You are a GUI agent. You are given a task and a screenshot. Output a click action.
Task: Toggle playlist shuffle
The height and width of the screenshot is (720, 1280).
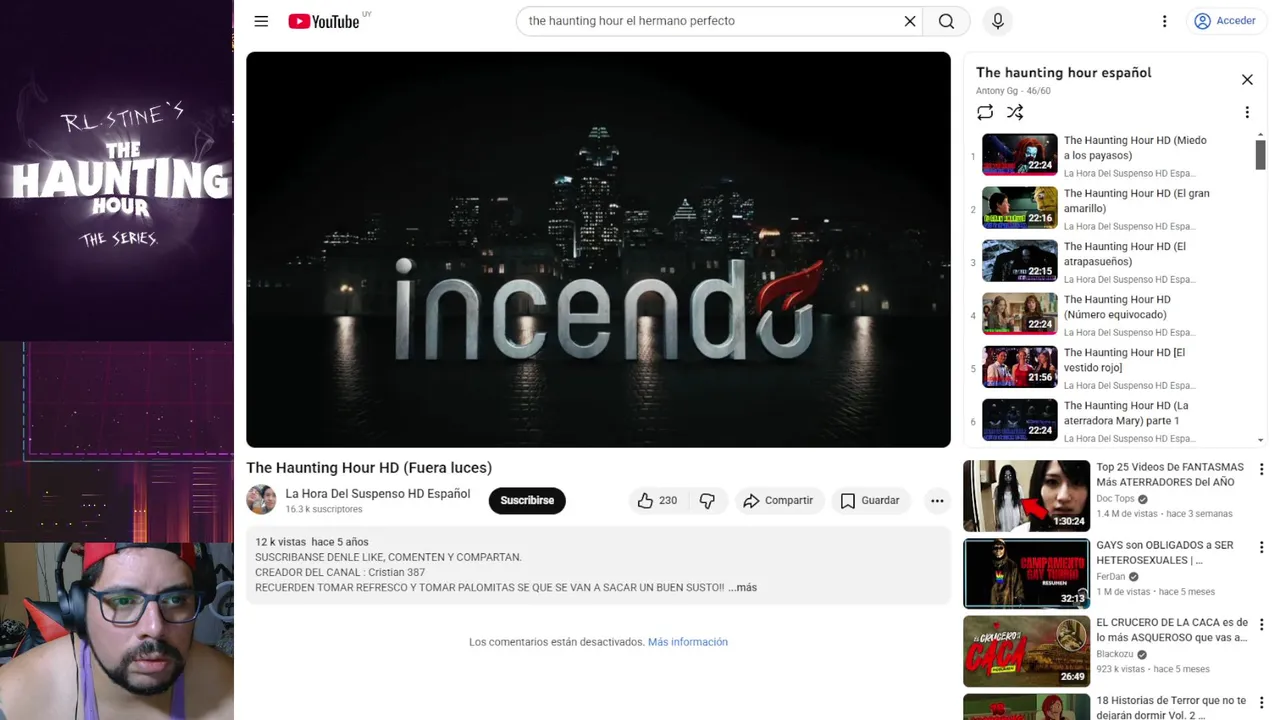[x=1015, y=112]
